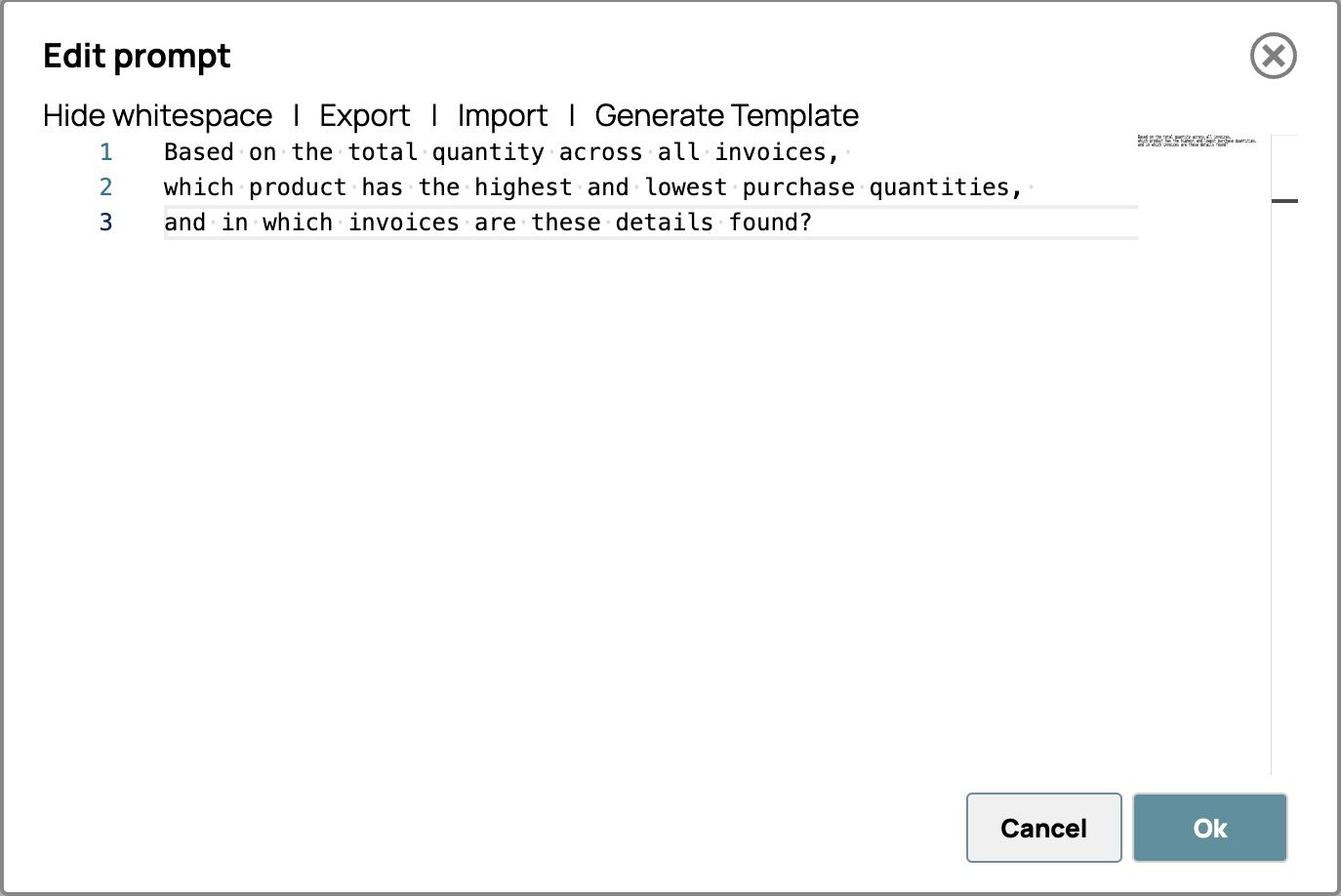This screenshot has width=1341, height=896.
Task: Confirm with the Ok button
Action: pos(1209,828)
